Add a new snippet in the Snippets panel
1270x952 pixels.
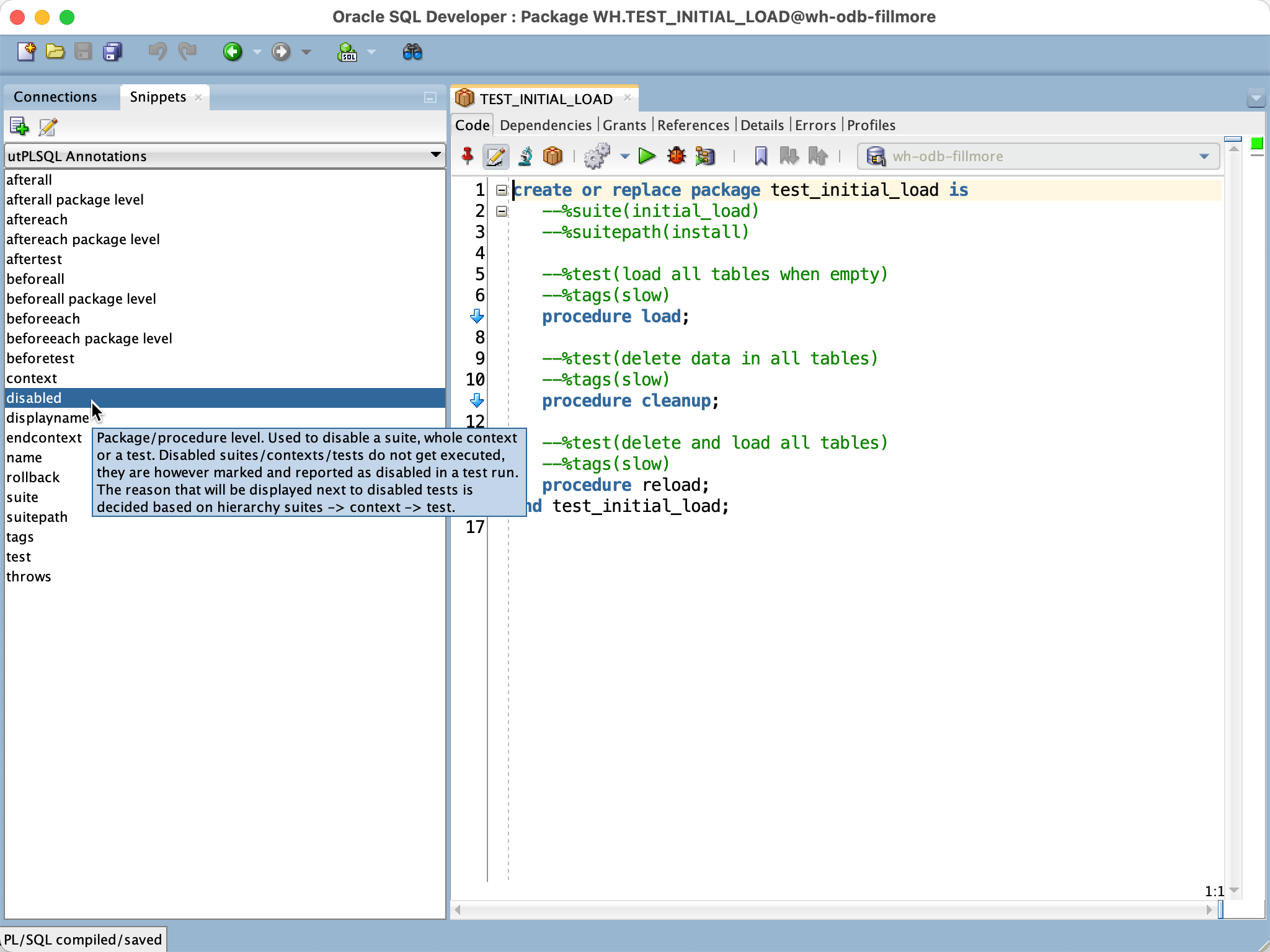click(x=19, y=126)
